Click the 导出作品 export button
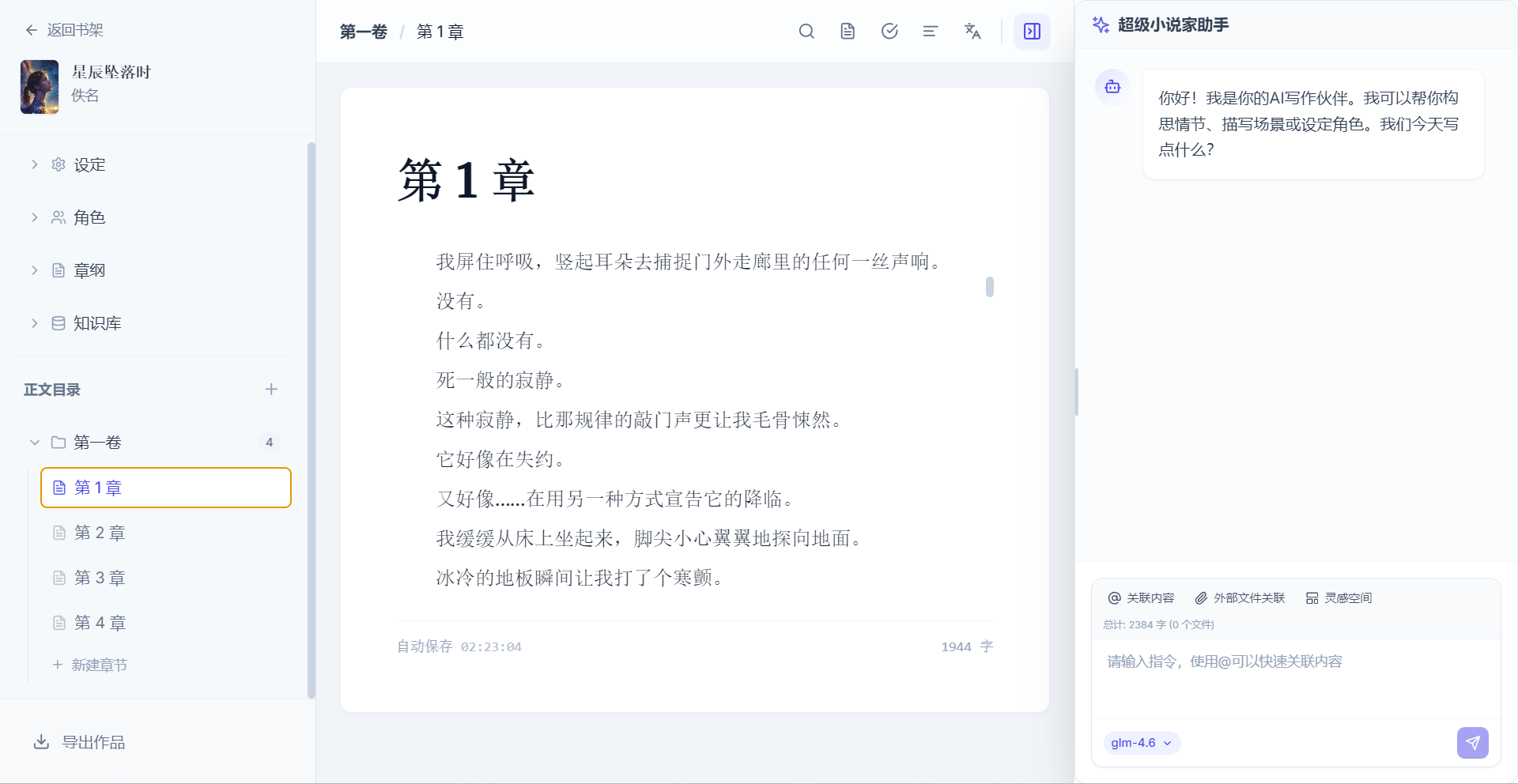The width and height of the screenshot is (1518, 784). point(78,743)
